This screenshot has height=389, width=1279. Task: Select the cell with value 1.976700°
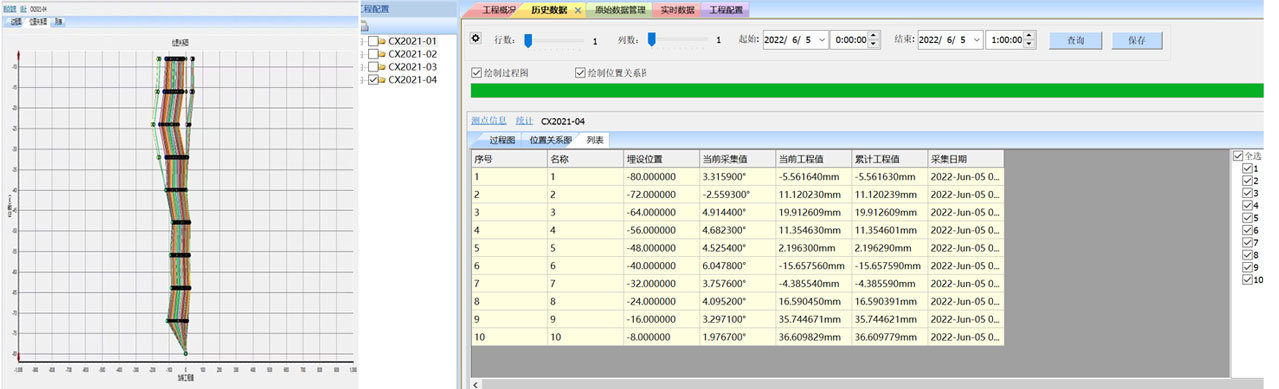[736, 337]
